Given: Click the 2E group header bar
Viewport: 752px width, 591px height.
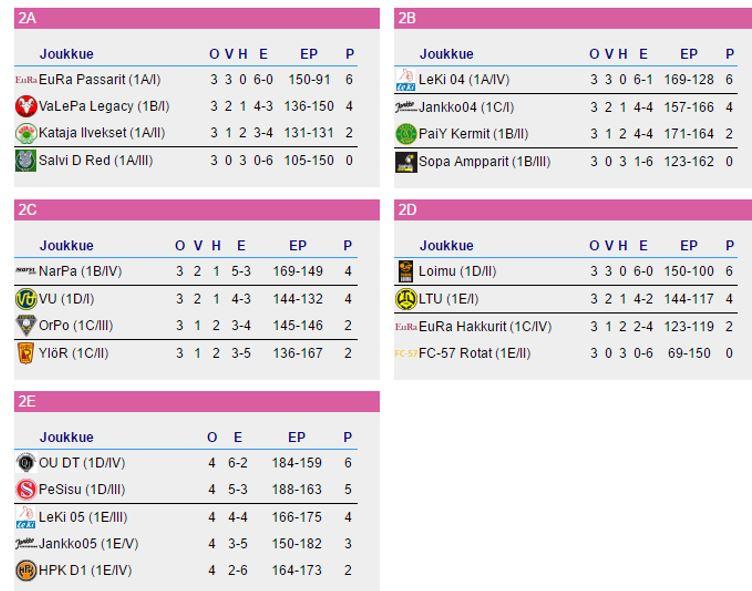Looking at the screenshot, I should point(197,402).
